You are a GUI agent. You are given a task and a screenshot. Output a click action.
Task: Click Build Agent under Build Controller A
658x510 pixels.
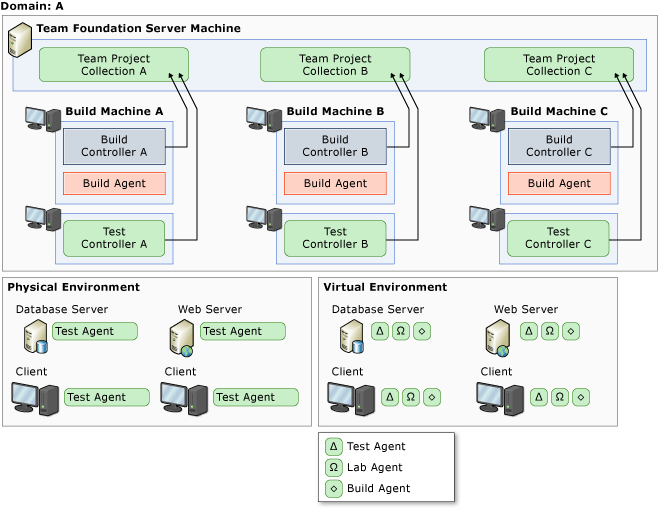(114, 183)
